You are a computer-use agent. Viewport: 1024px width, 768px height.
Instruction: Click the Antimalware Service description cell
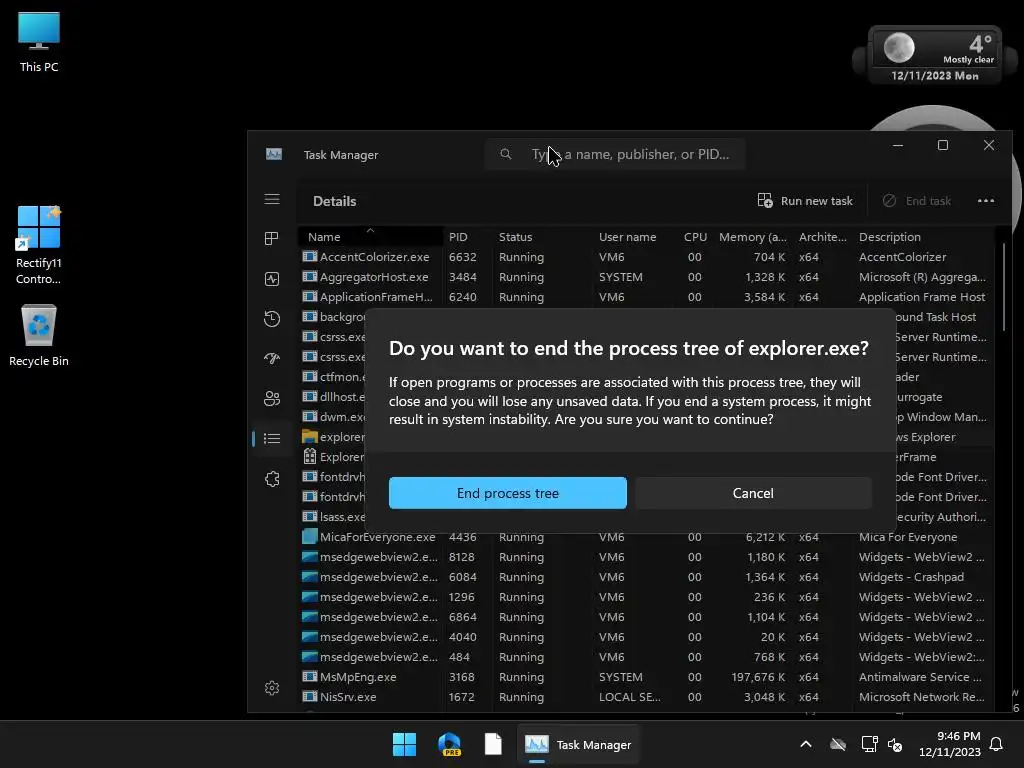(920, 677)
